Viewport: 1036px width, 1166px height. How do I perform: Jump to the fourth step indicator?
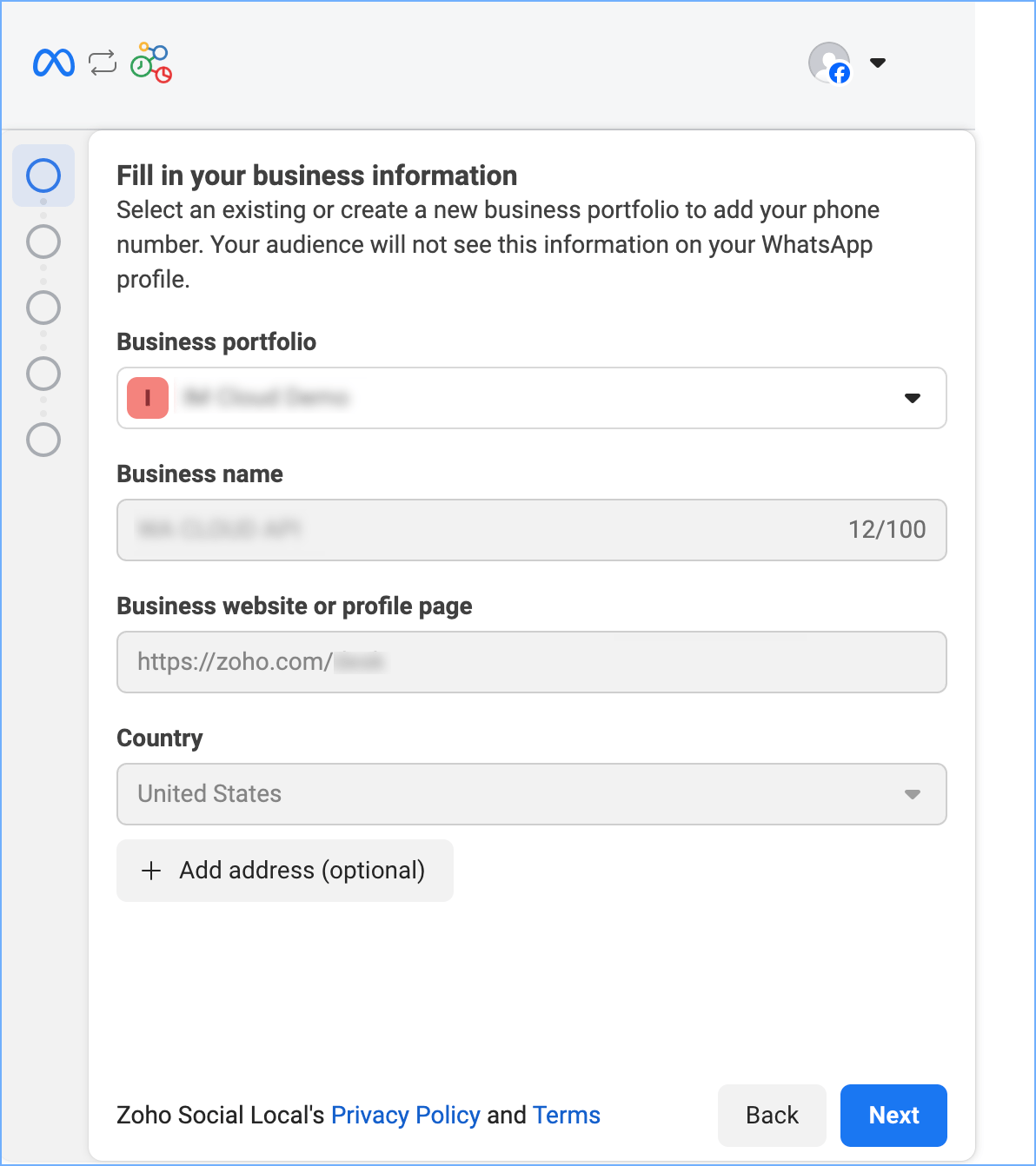point(43,374)
